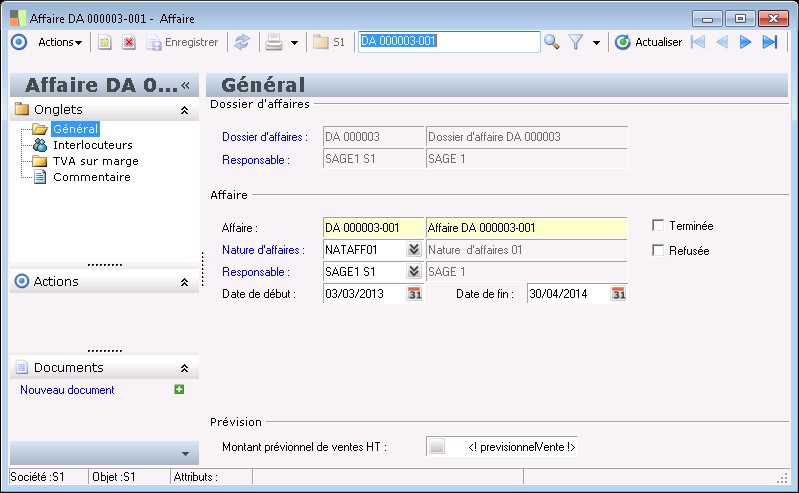Open the Nature d'affaires NATAFF01 dropdown
Screen dimensions: 799x493
(414, 249)
